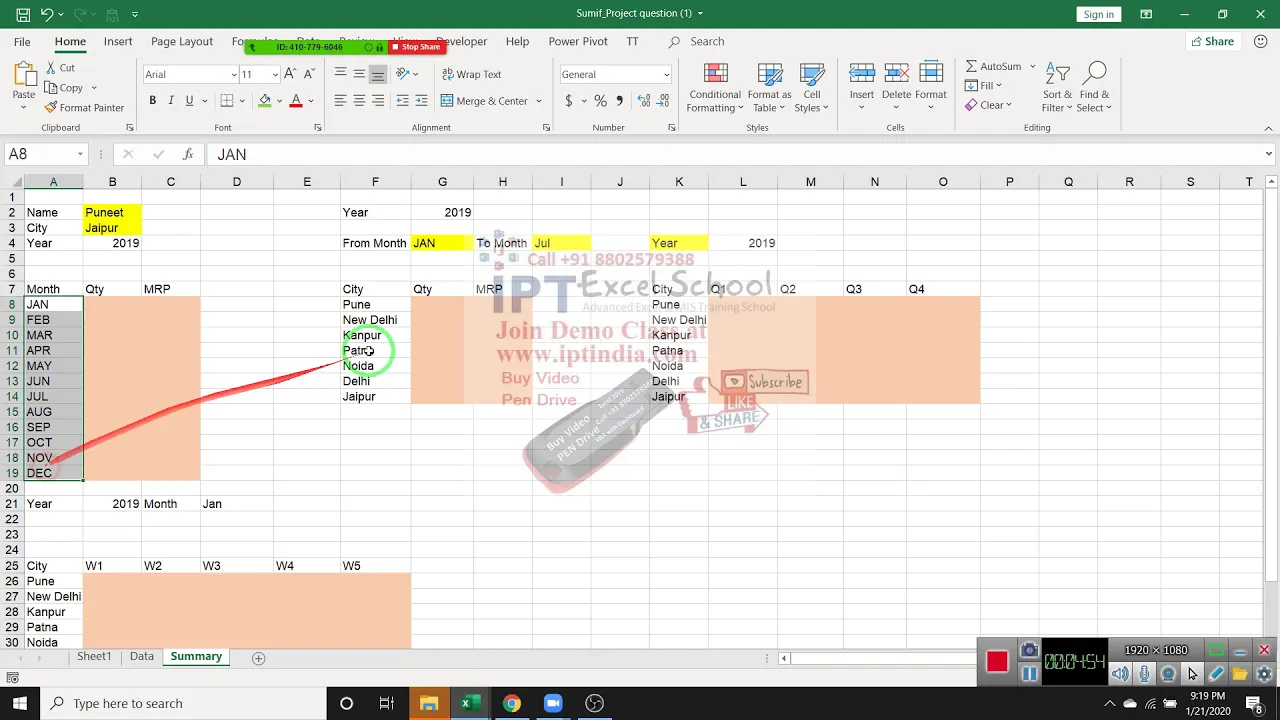Open the font size dropdown
Screen dimensions: 1280x720
click(275, 74)
